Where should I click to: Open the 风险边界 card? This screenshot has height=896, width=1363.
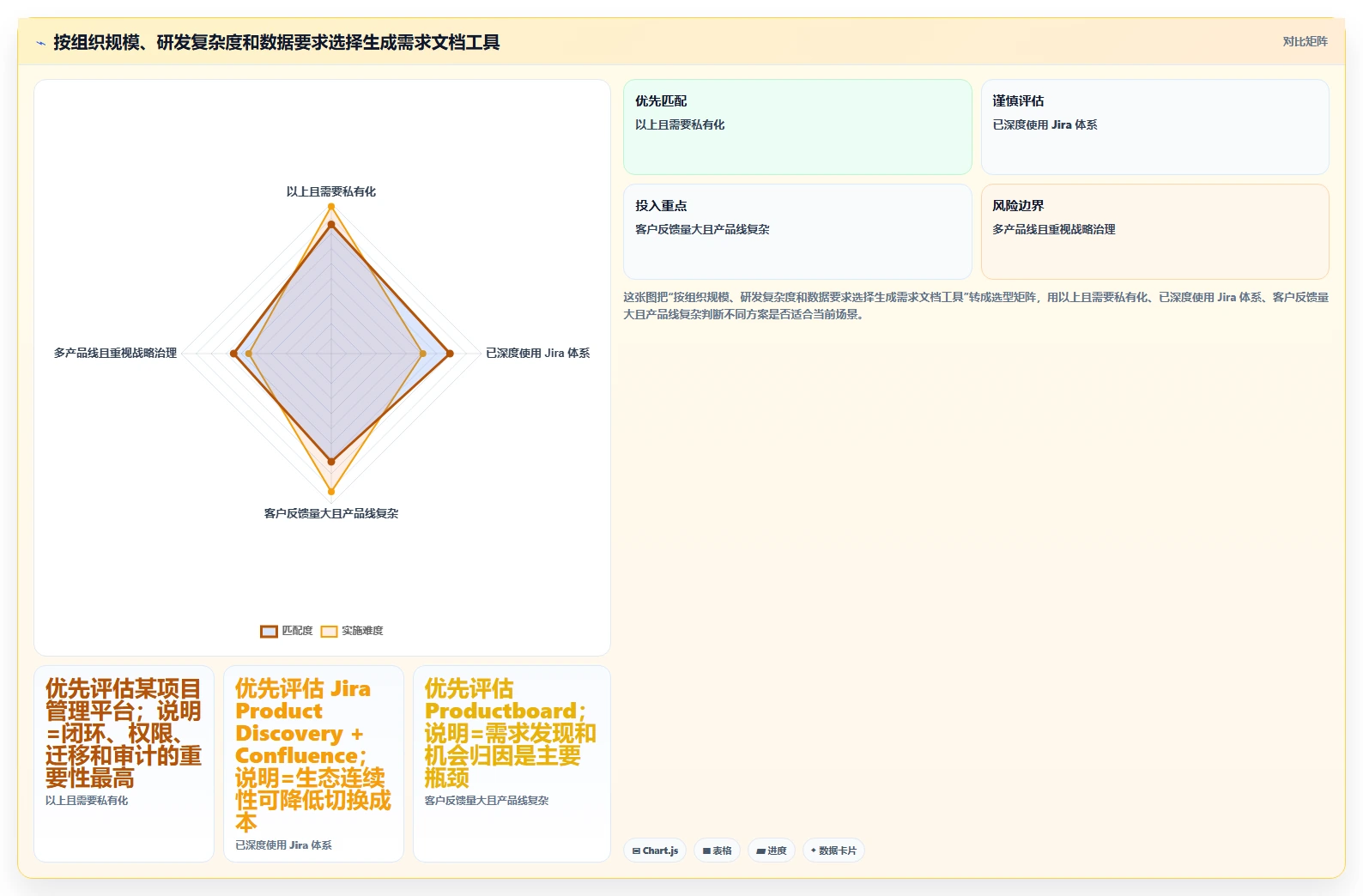[x=1154, y=232]
